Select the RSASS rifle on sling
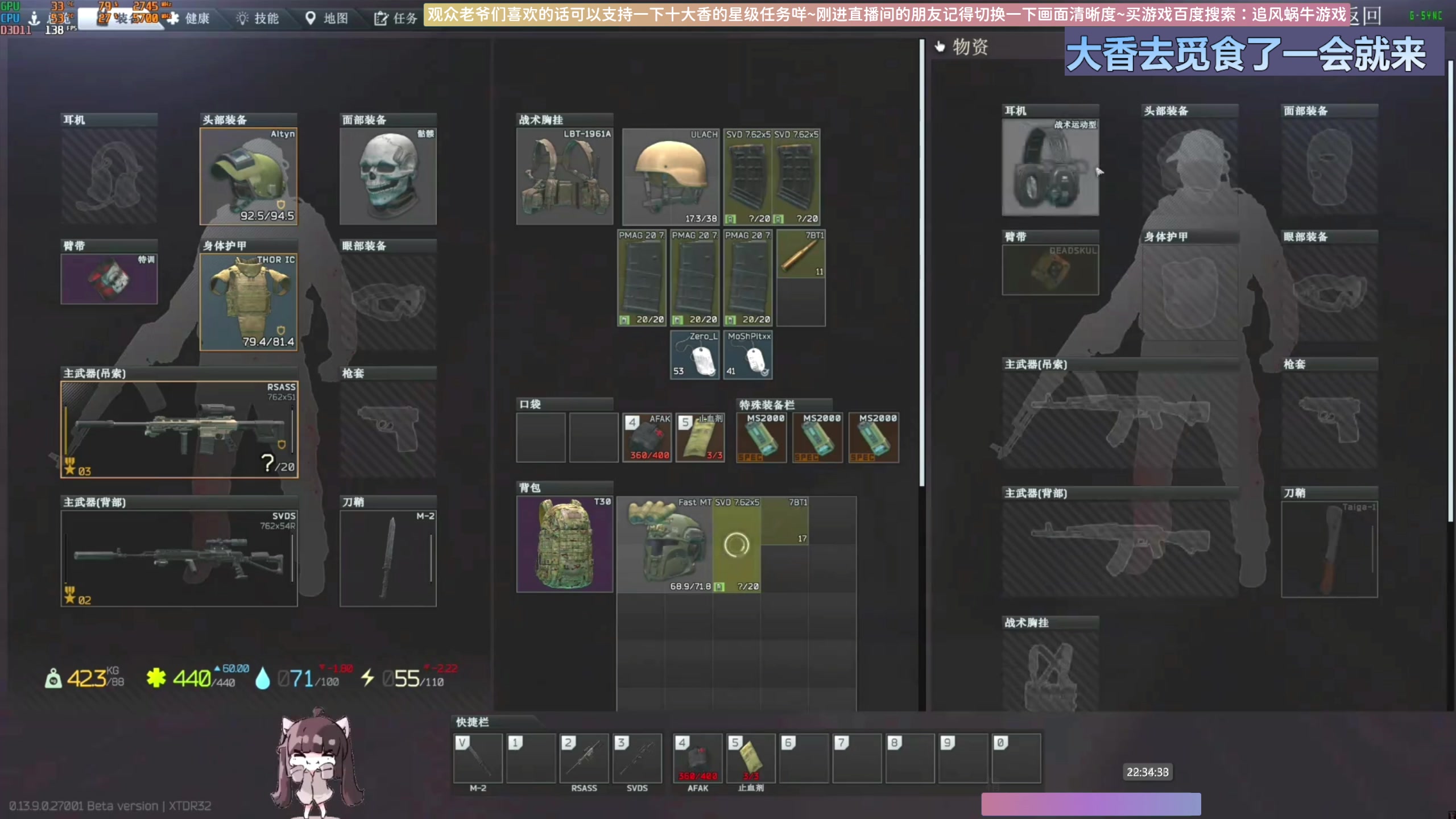The width and height of the screenshot is (1456, 819). (x=179, y=429)
